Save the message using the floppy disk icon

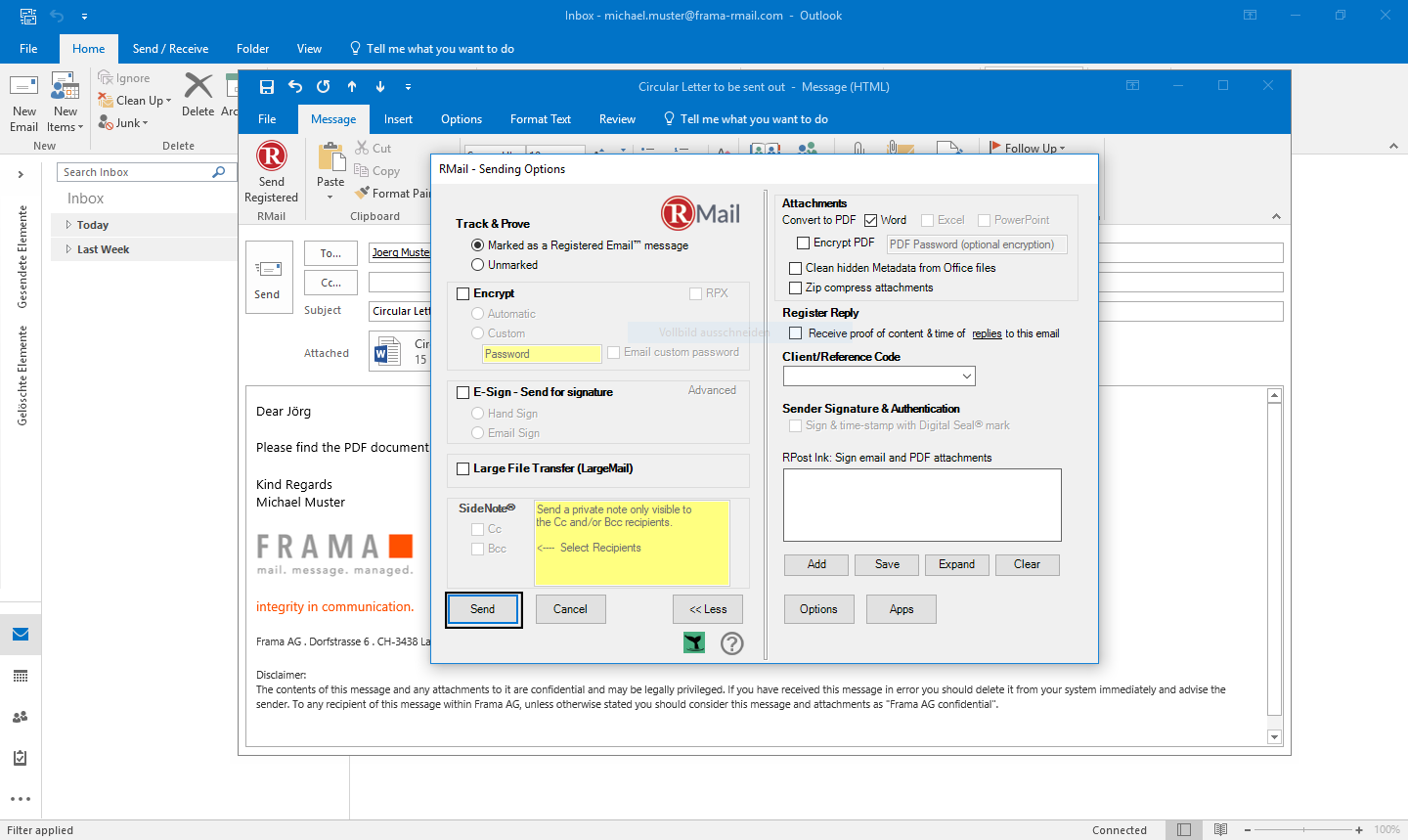coord(266,87)
